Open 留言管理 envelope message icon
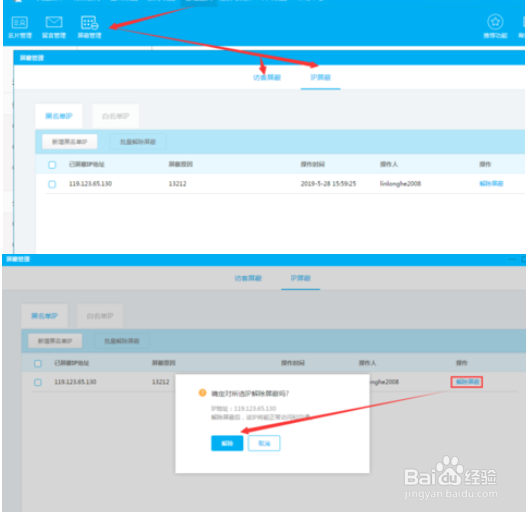Viewport: 527px width, 512px height. click(x=54, y=27)
